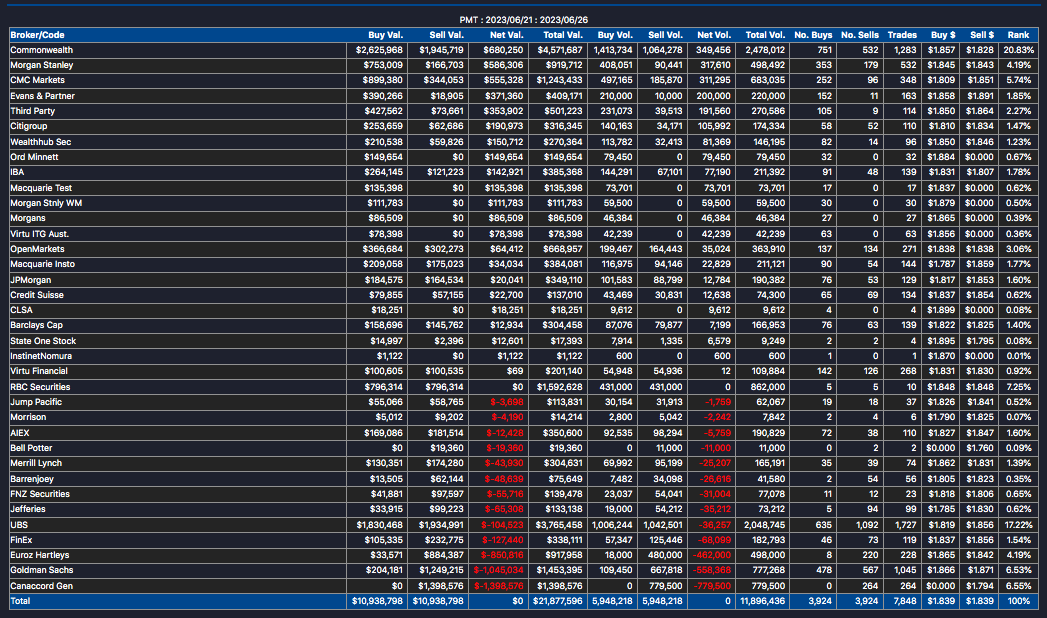Image resolution: width=1047 pixels, height=618 pixels.
Task: Select the FNZ Securities broker name
Action: click(40, 495)
